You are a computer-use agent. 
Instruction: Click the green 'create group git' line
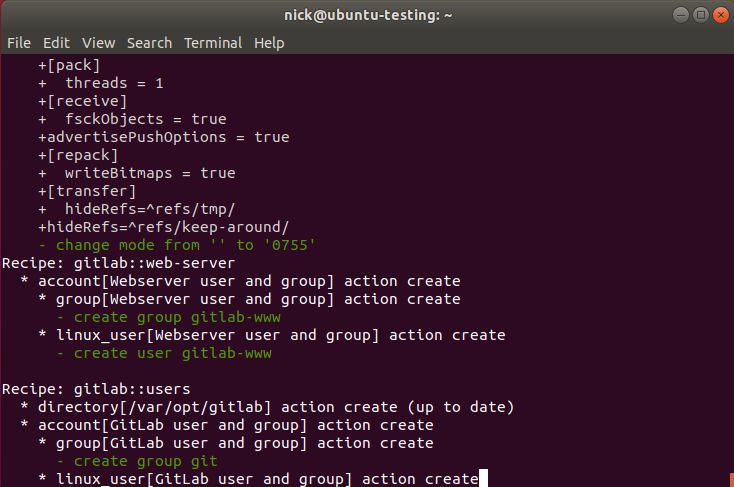pyautogui.click(x=137, y=461)
